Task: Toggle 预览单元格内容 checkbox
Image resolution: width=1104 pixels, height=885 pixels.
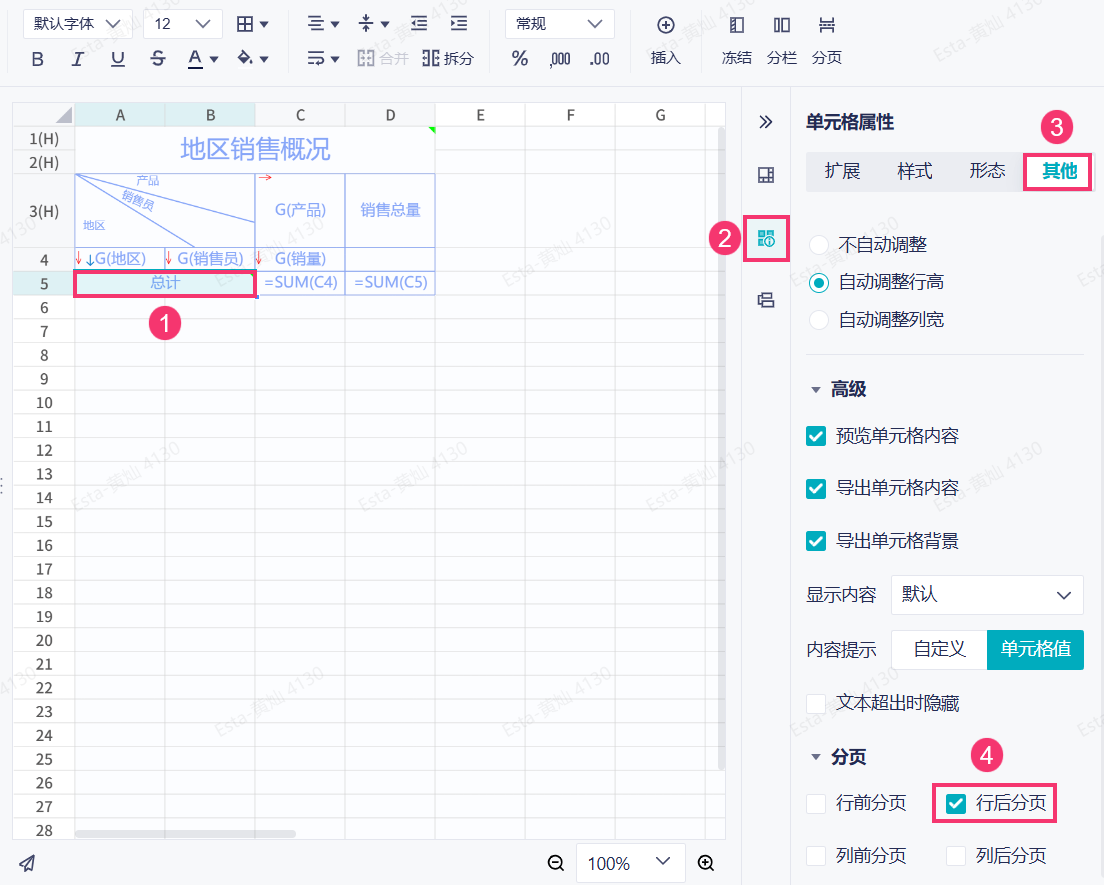Action: 816,436
